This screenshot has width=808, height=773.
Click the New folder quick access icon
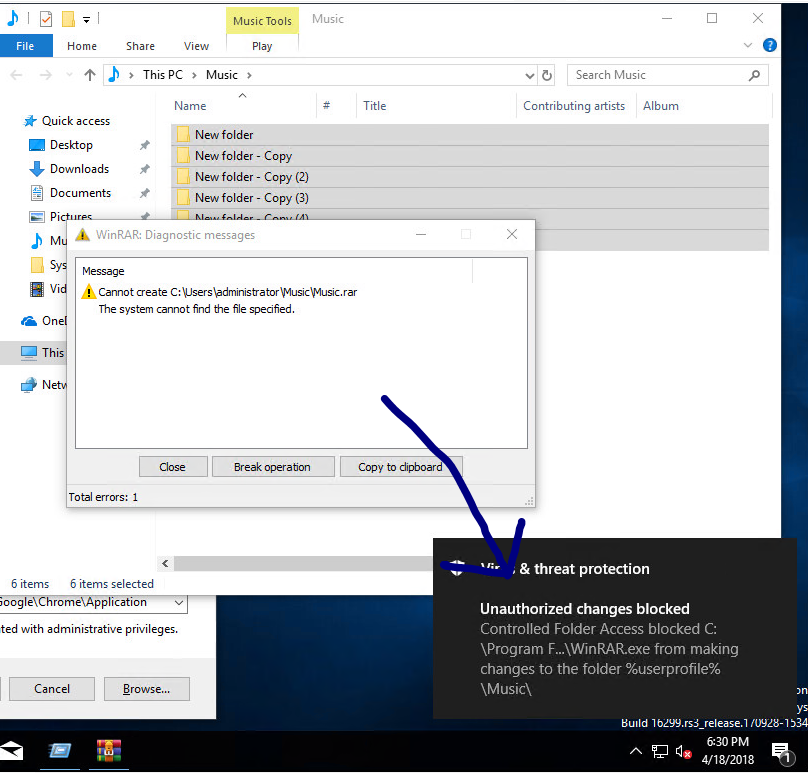68,19
